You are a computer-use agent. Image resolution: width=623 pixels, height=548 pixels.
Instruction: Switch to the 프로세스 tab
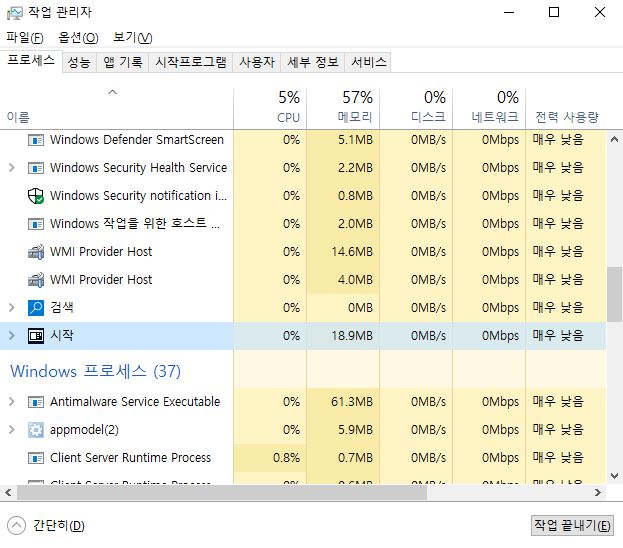point(31,61)
